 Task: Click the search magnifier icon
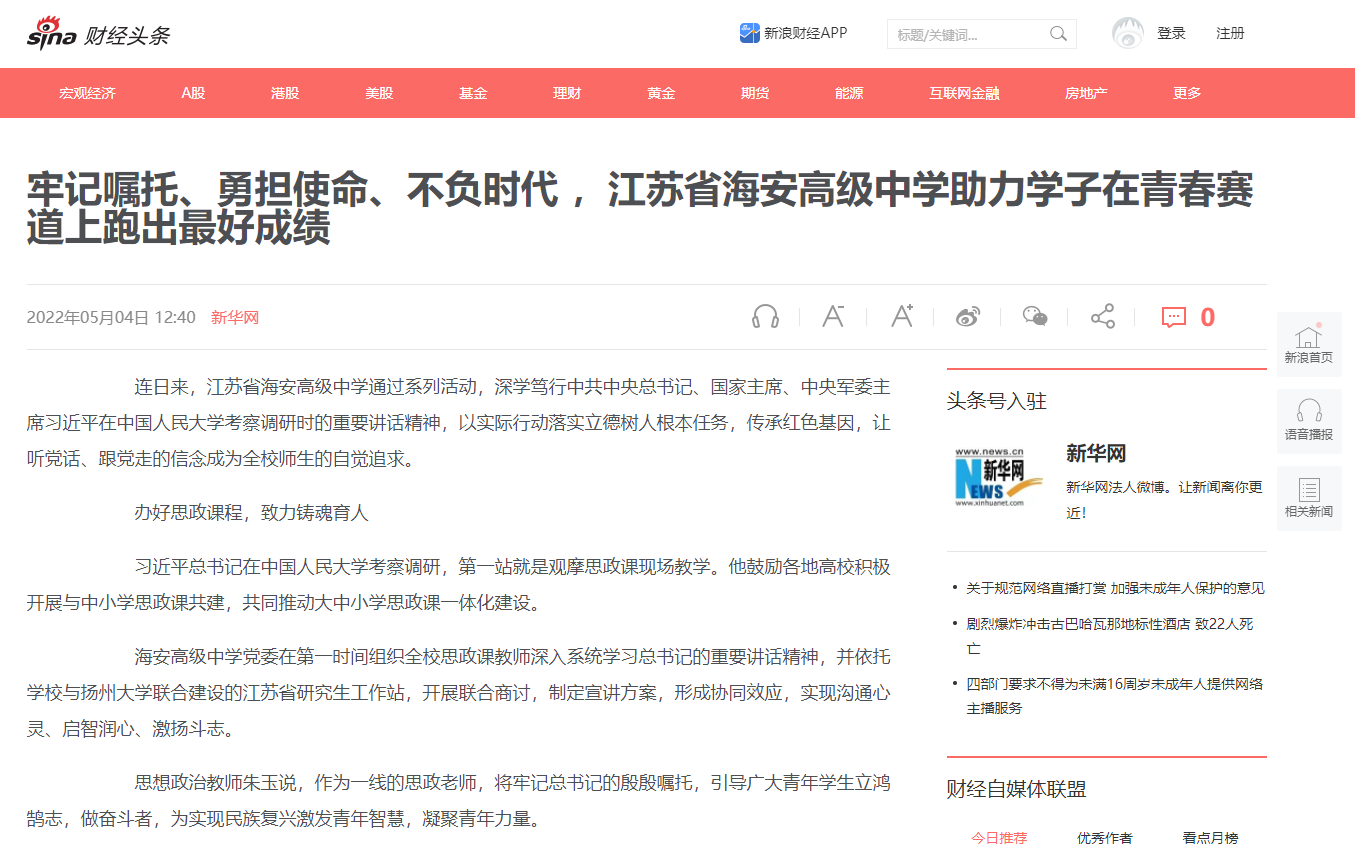point(1058,34)
